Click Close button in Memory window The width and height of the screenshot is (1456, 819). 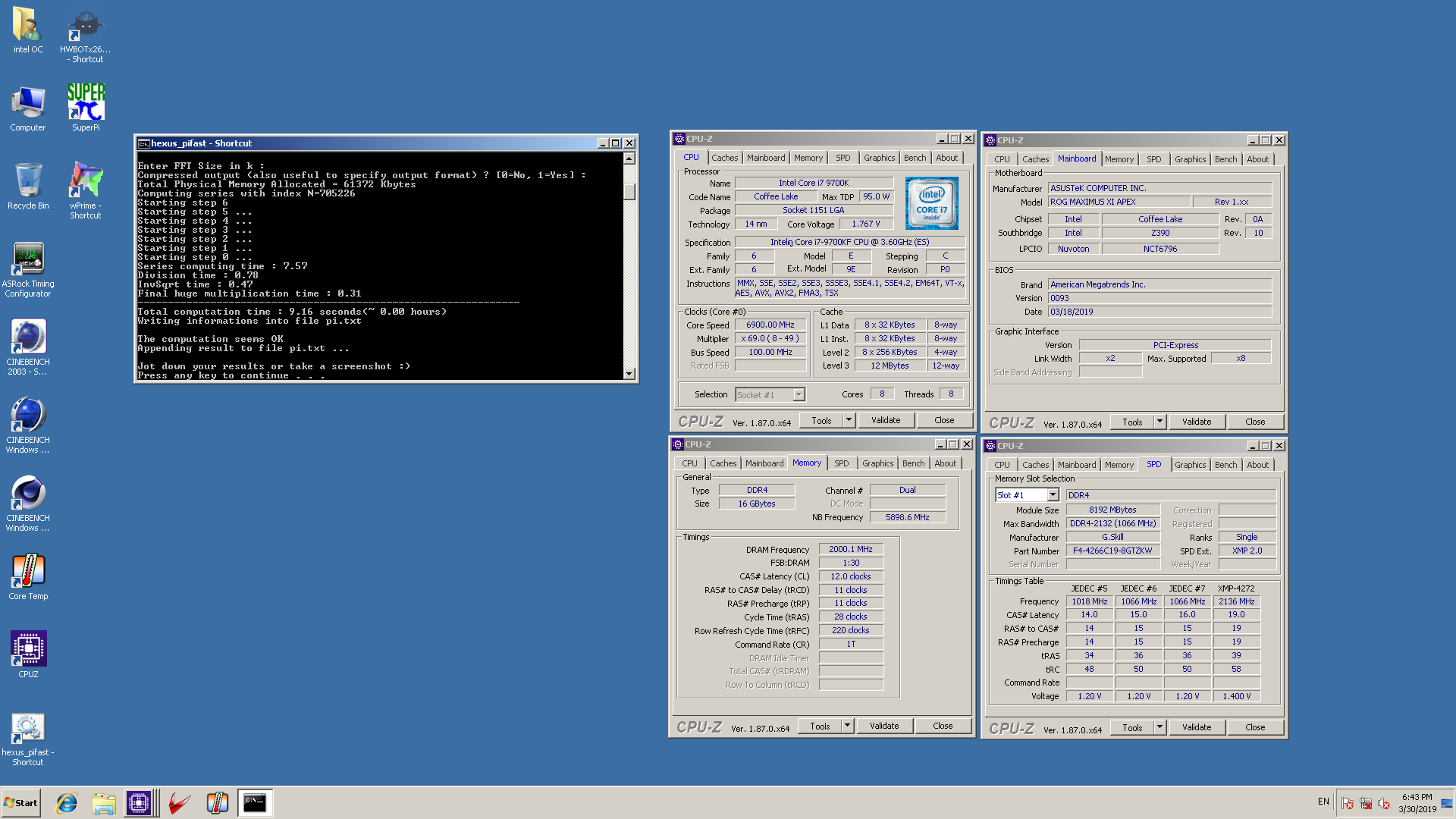pos(943,726)
